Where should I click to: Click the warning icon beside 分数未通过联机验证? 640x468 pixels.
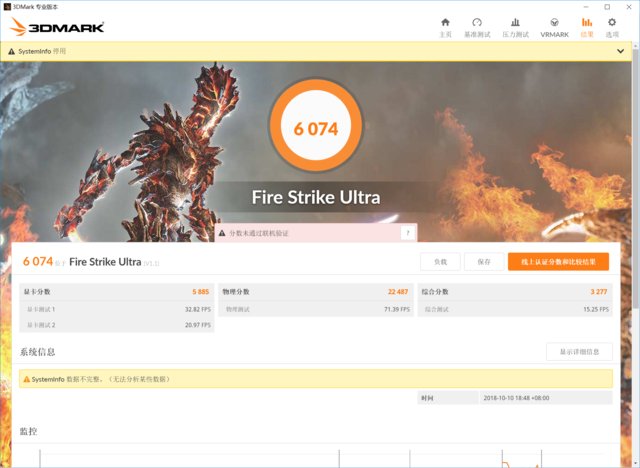coord(222,233)
